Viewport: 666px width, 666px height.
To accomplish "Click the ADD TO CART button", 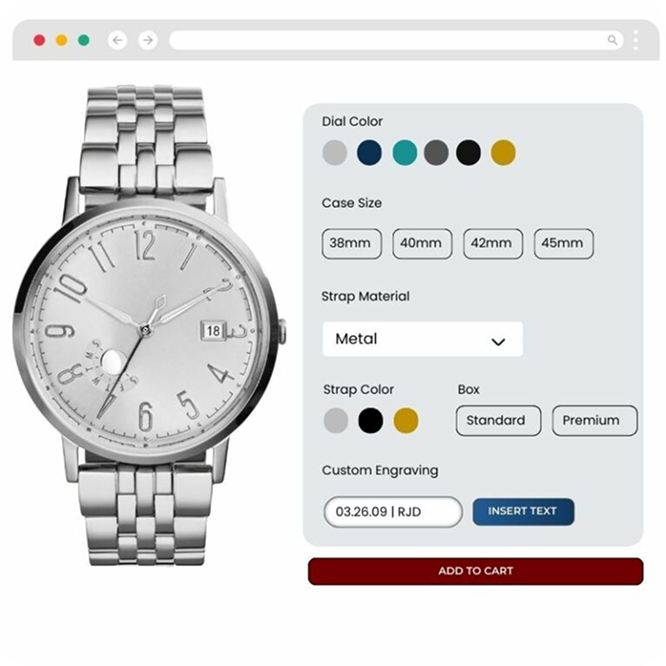I will tap(475, 571).
